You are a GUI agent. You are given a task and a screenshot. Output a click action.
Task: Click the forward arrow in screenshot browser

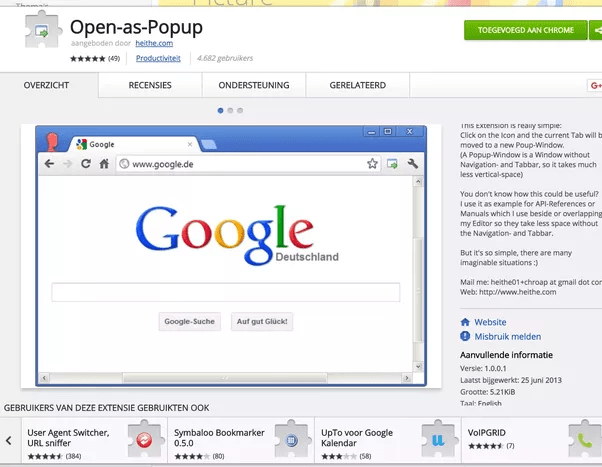pos(68,164)
